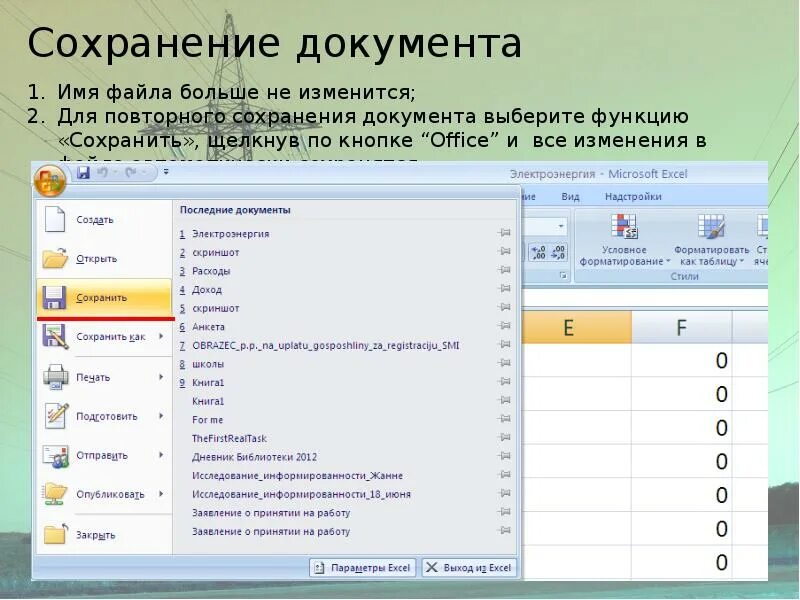This screenshot has height=600, width=800.
Task: Click the round Office button
Action: coord(49,181)
